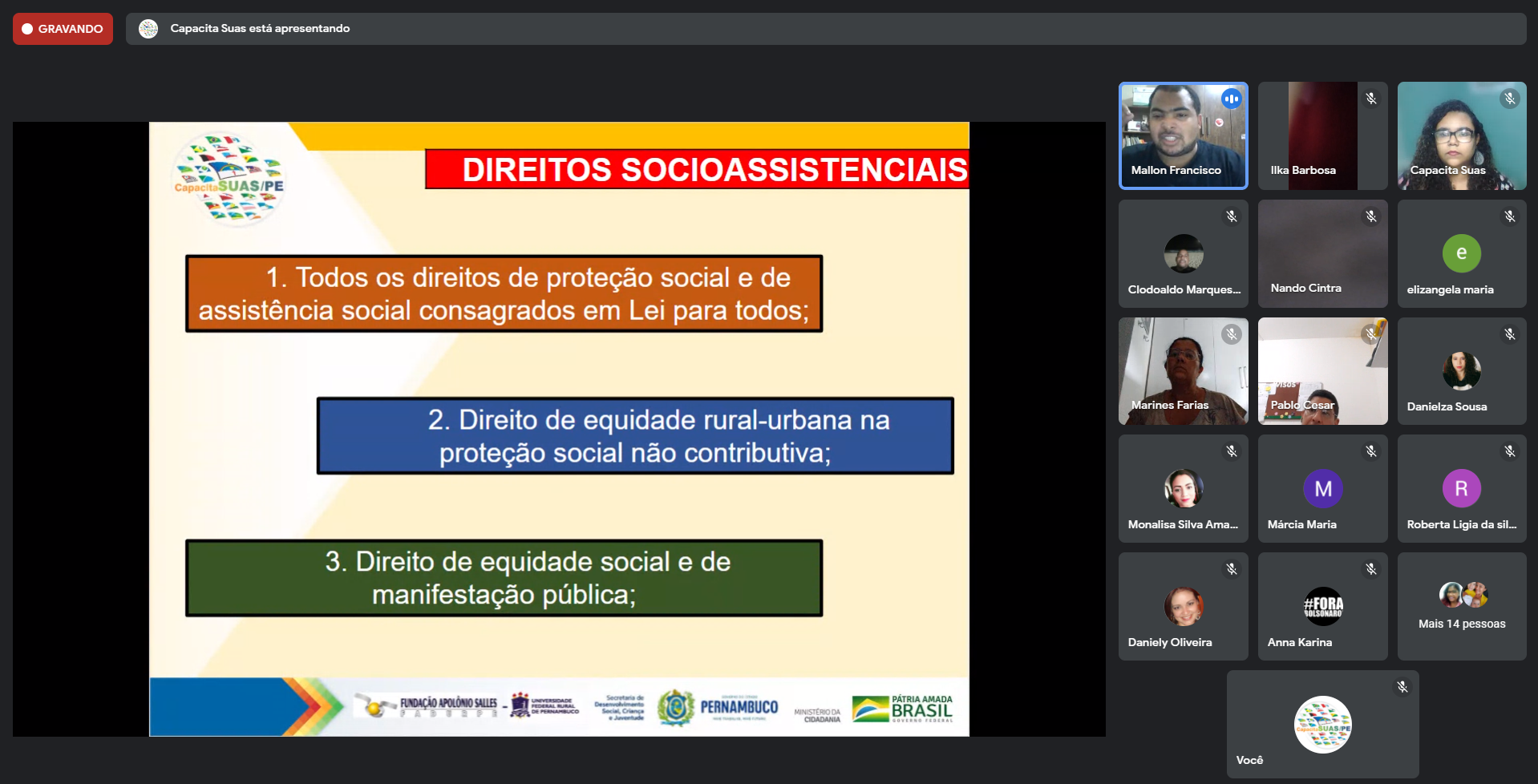Click Monalisa Silva's profile avatar
The image size is (1538, 784).
point(1183,488)
